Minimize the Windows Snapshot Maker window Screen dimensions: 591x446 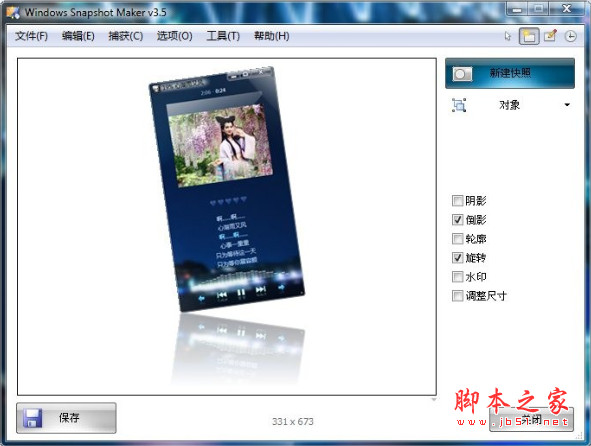pos(517,9)
